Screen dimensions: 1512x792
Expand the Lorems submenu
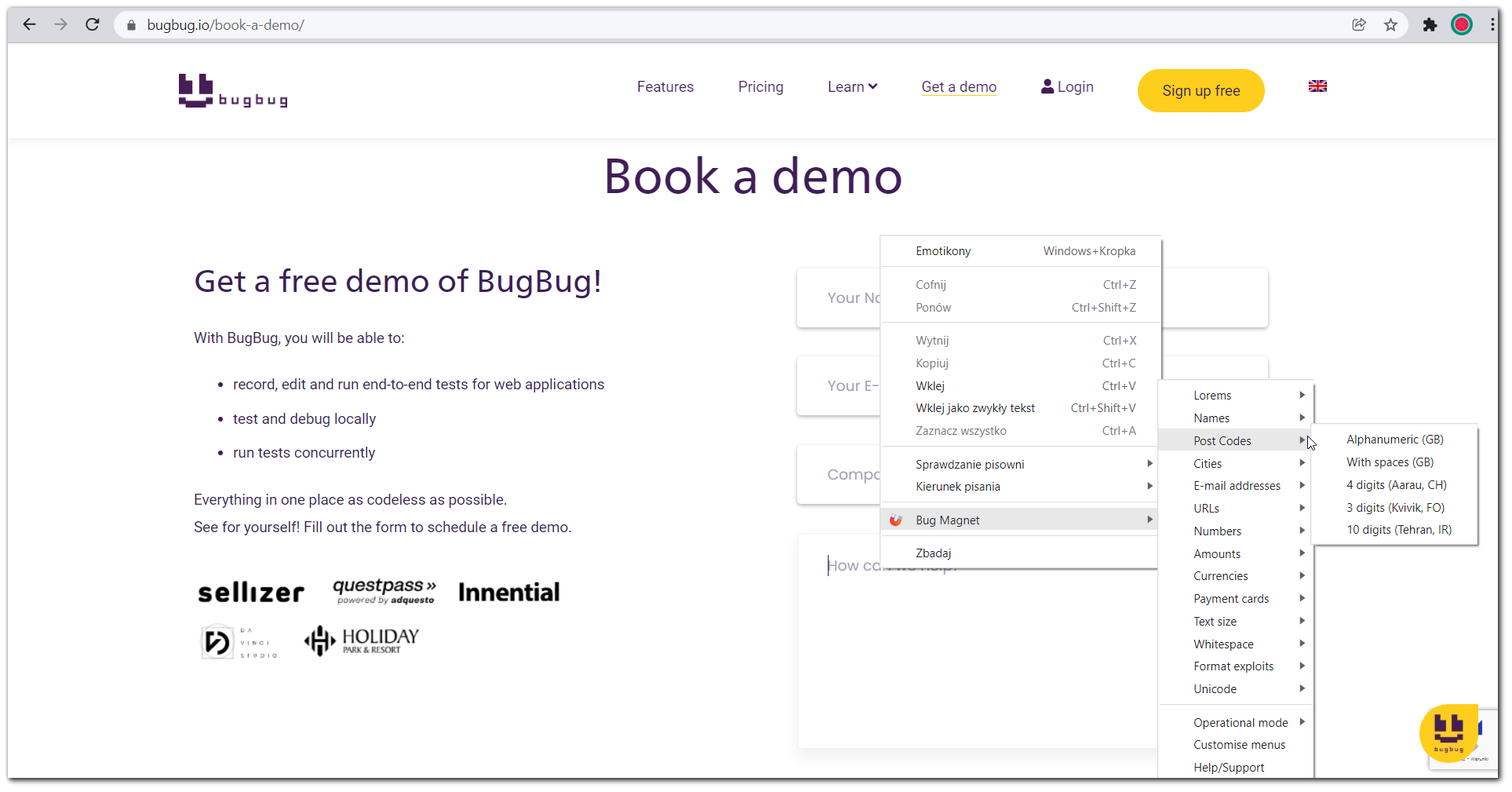pos(1236,396)
